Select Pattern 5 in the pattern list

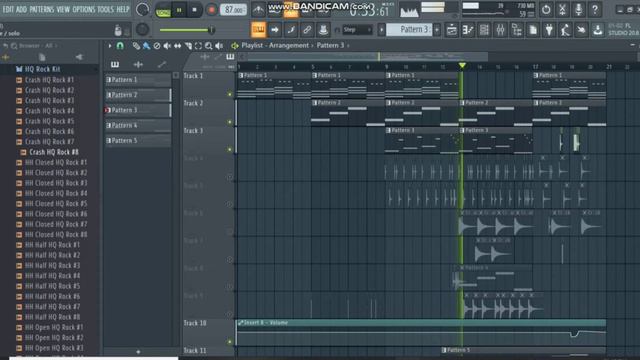[137, 140]
